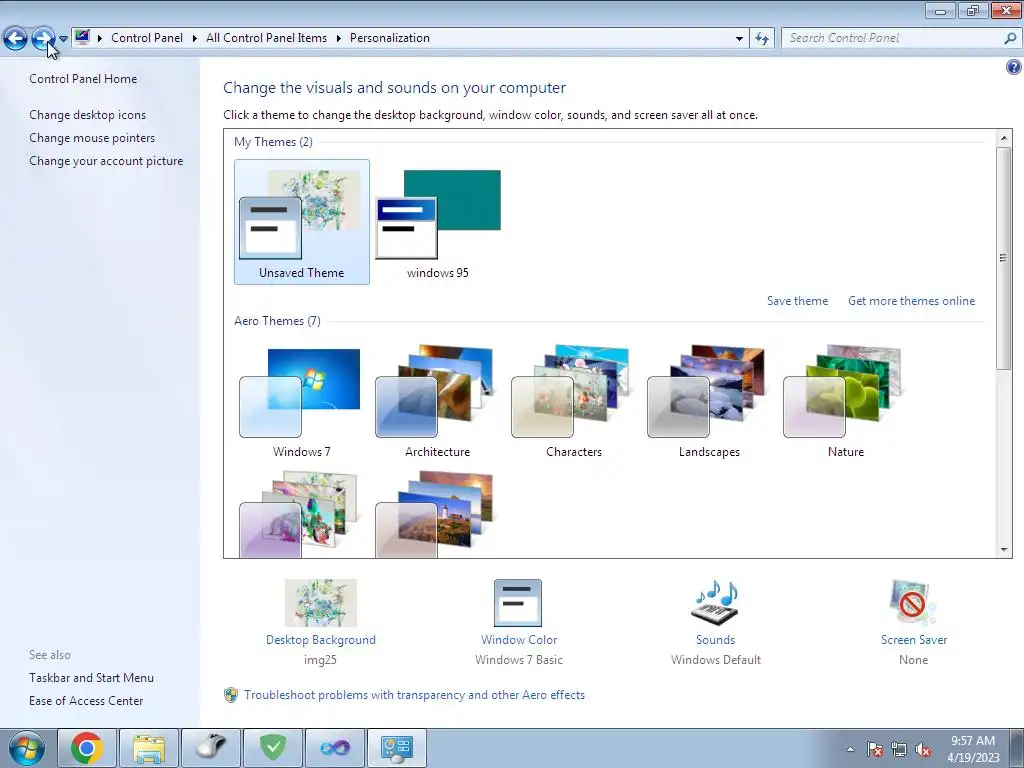Open the address bar history dropdown
1024x768 pixels.
[x=739, y=38]
